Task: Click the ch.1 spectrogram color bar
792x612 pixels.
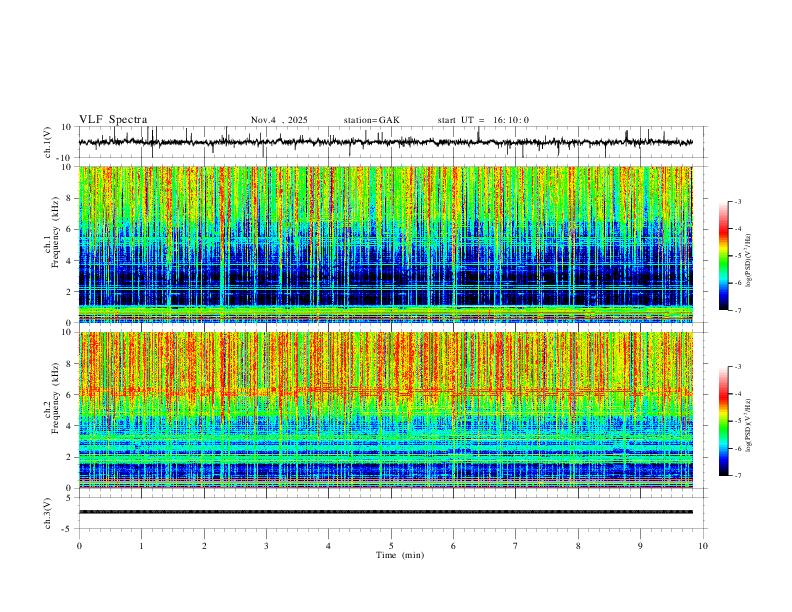Action: click(724, 256)
